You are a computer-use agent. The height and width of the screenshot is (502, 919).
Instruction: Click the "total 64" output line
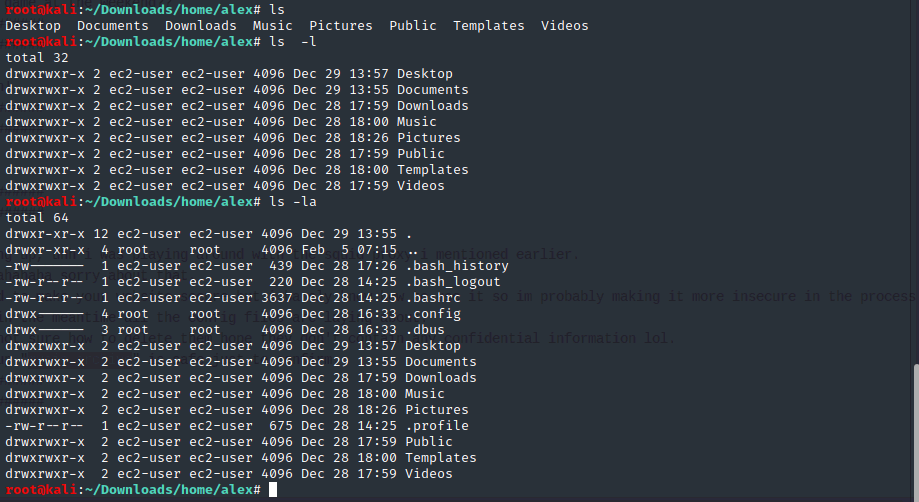tap(37, 218)
